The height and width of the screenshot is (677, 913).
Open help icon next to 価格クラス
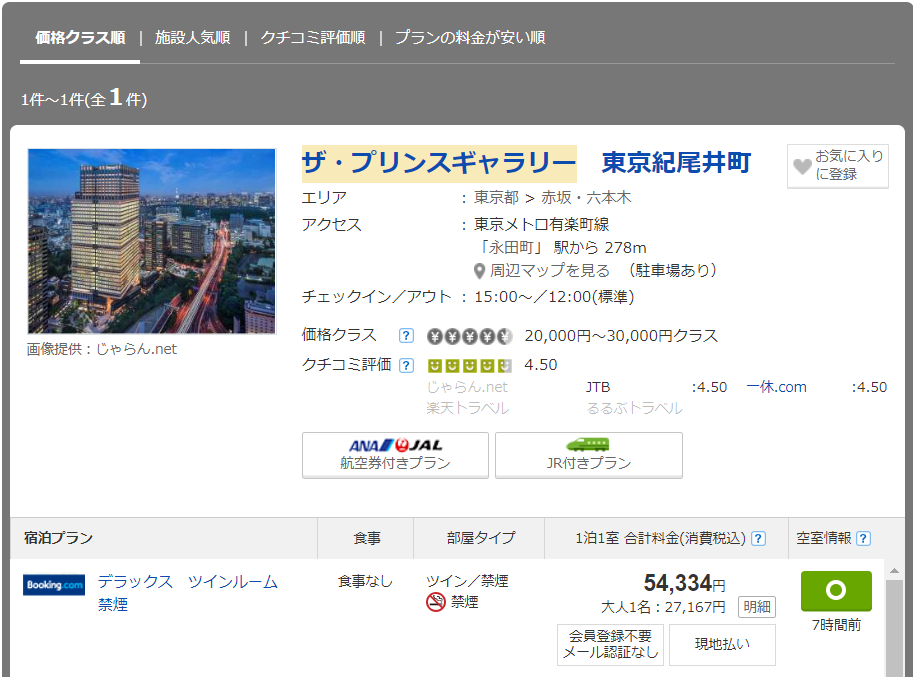click(406, 336)
